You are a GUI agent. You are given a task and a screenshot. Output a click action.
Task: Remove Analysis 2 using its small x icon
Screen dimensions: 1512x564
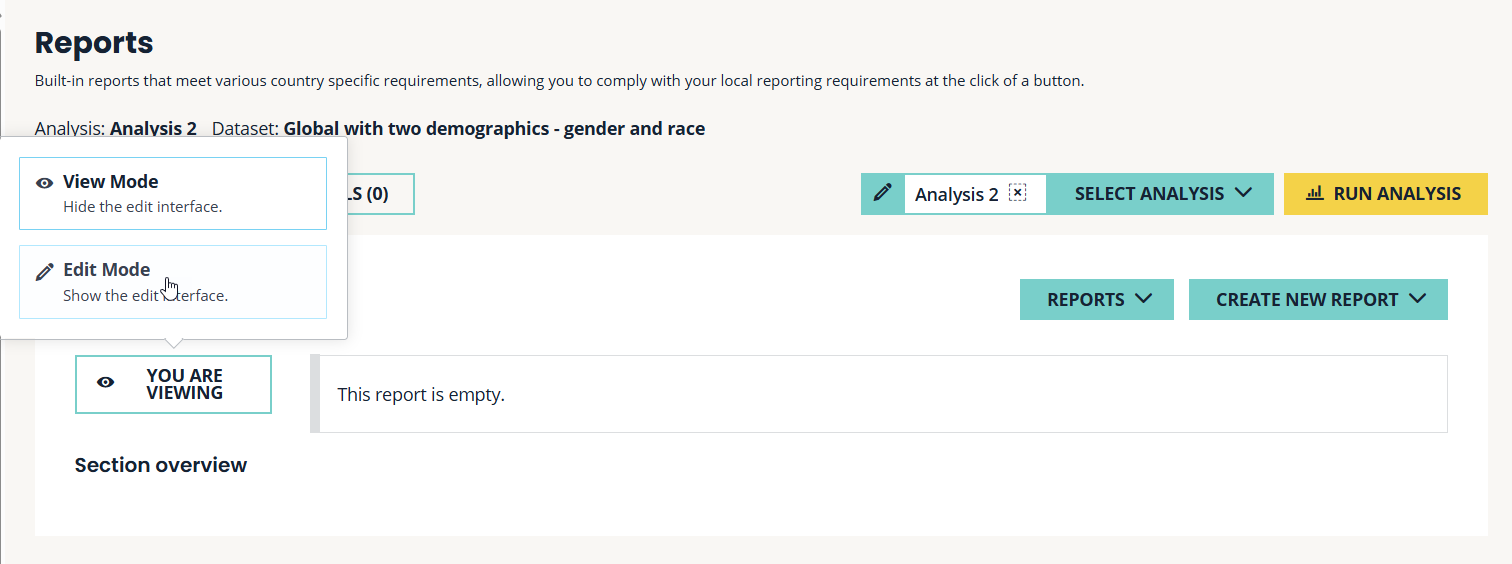coord(1018,192)
